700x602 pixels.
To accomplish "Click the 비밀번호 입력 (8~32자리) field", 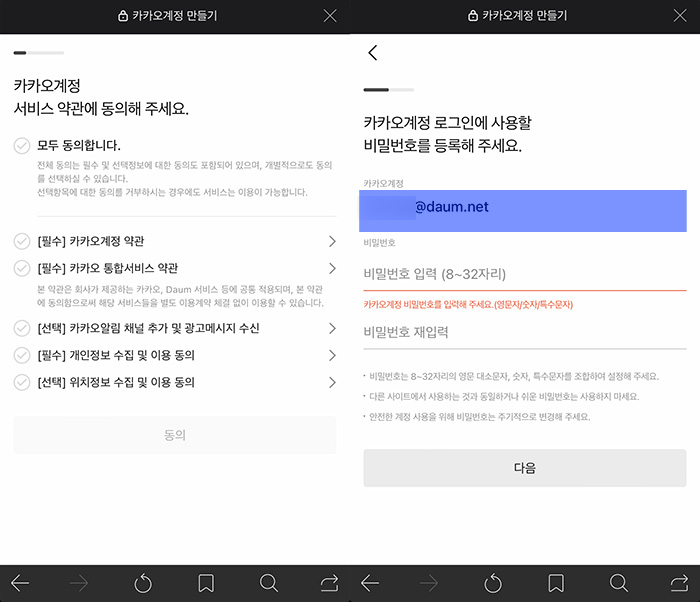I will [x=525, y=274].
